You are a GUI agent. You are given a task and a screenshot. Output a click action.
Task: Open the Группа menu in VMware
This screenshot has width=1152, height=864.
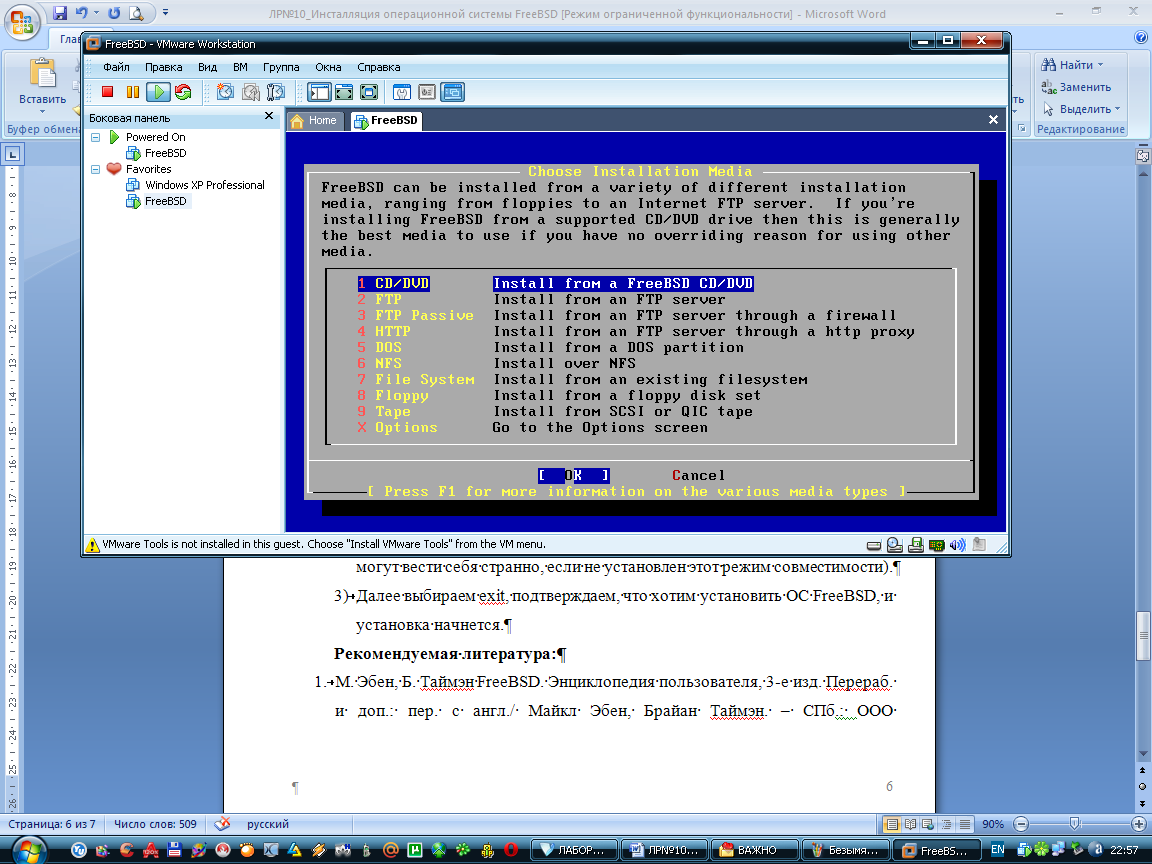pos(281,67)
